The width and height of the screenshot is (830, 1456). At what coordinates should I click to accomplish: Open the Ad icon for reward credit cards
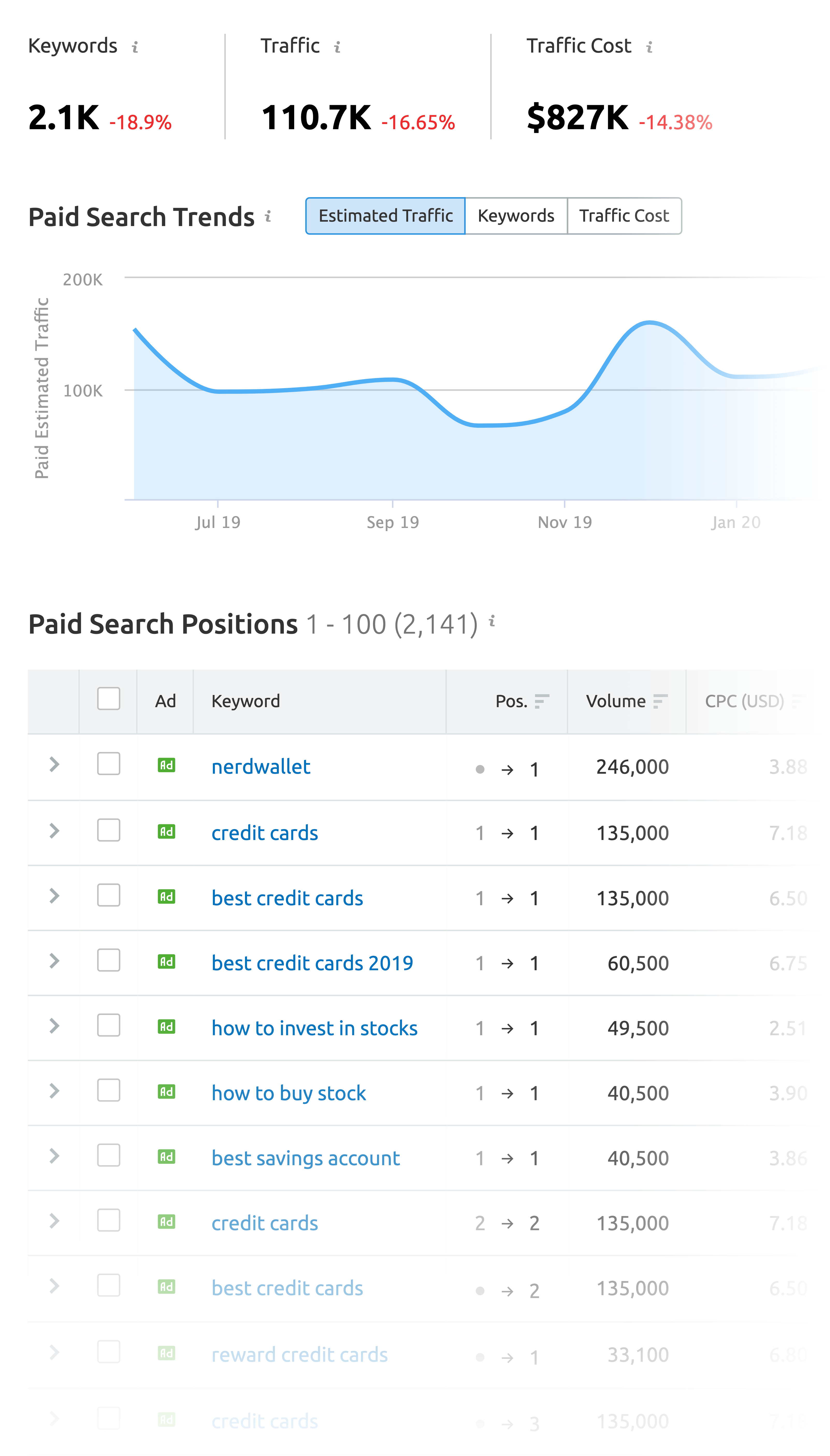point(166,1353)
